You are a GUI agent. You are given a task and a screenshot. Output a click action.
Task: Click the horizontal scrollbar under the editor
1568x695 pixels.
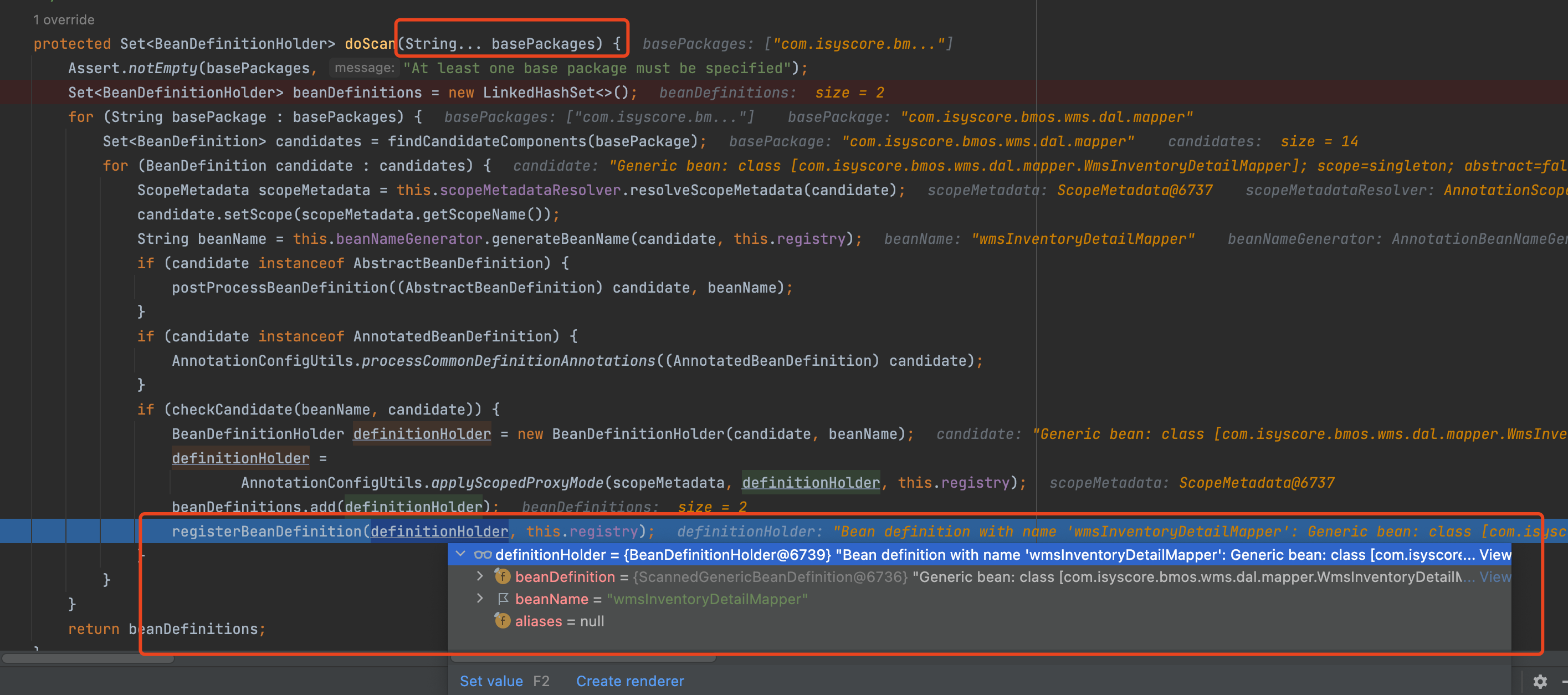coord(88,658)
